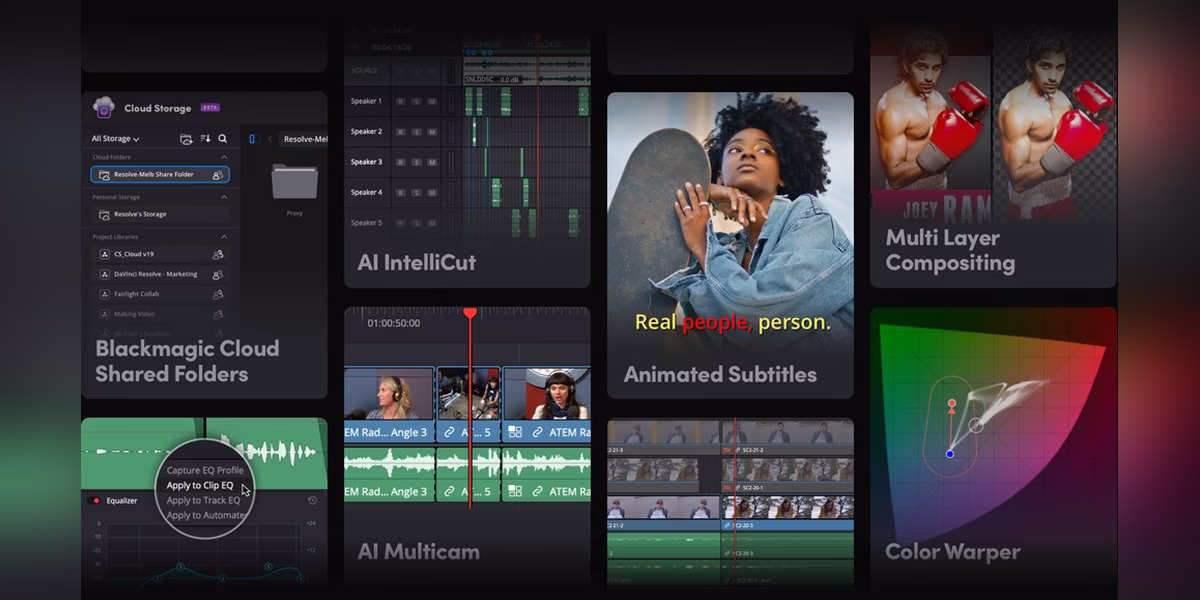Click the new cloud folder icon
Screen dimensions: 1200x600
click(x=186, y=139)
